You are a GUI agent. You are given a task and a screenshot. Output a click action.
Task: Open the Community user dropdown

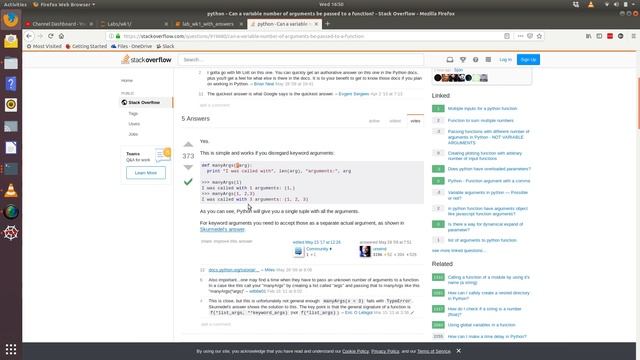319,249
